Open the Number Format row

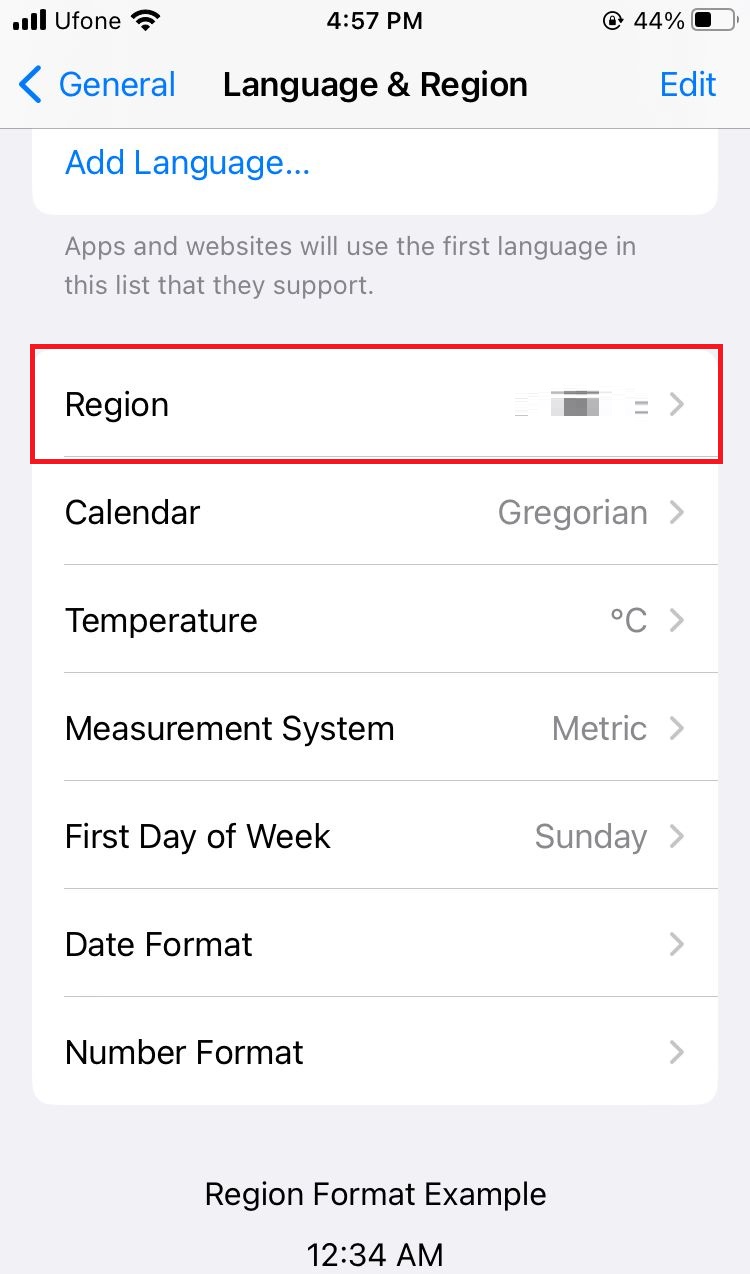tap(375, 1052)
